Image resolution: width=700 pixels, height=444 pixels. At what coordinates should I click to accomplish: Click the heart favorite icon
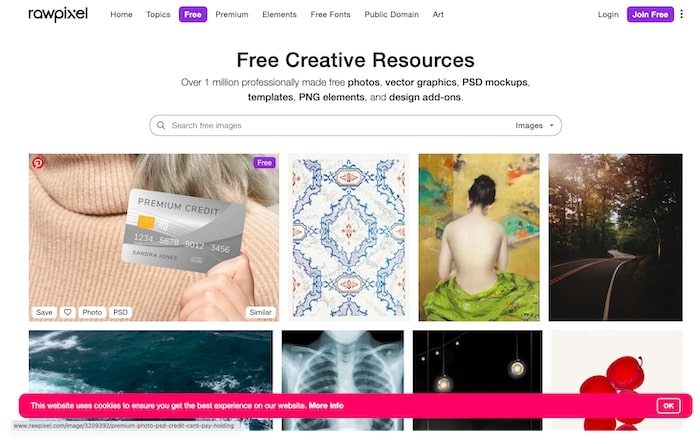pos(67,312)
